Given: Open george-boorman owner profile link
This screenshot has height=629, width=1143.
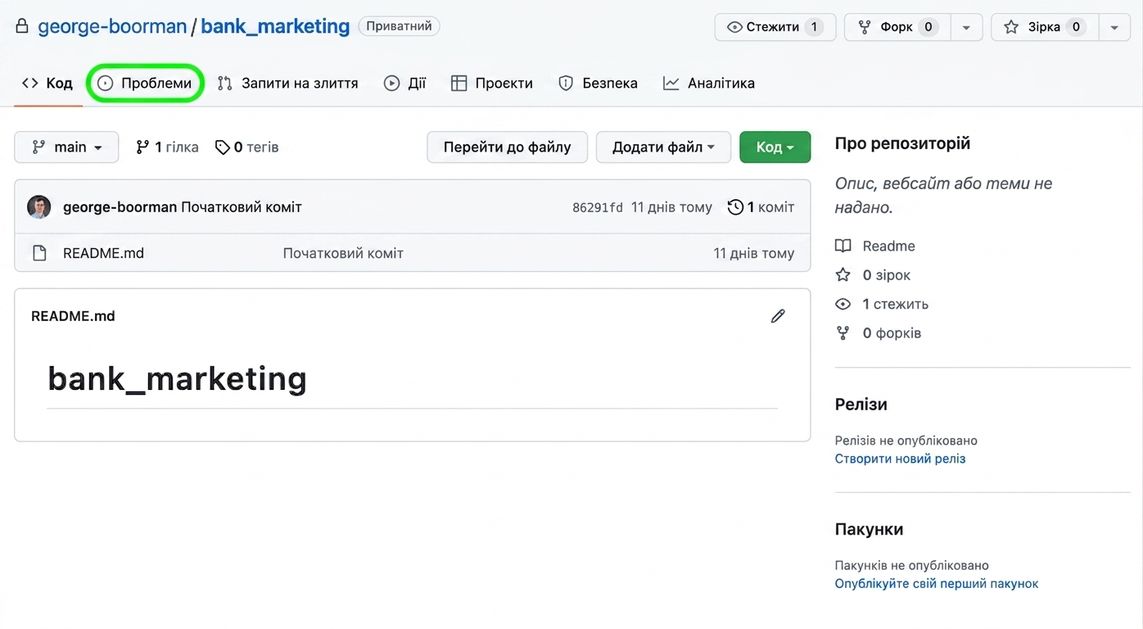Looking at the screenshot, I should 112,26.
